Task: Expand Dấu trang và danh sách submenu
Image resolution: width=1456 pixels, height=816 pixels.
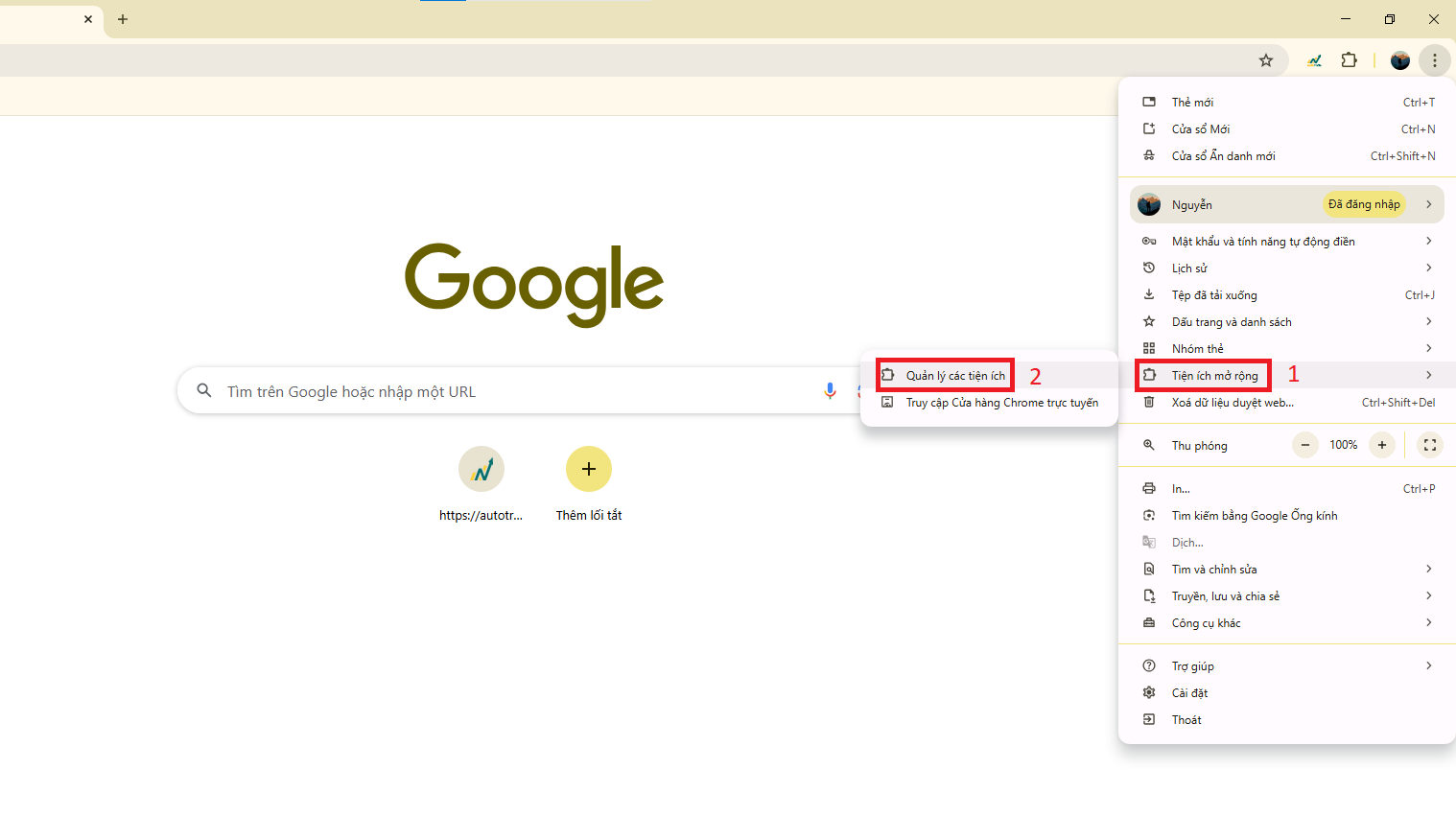Action: click(1287, 322)
